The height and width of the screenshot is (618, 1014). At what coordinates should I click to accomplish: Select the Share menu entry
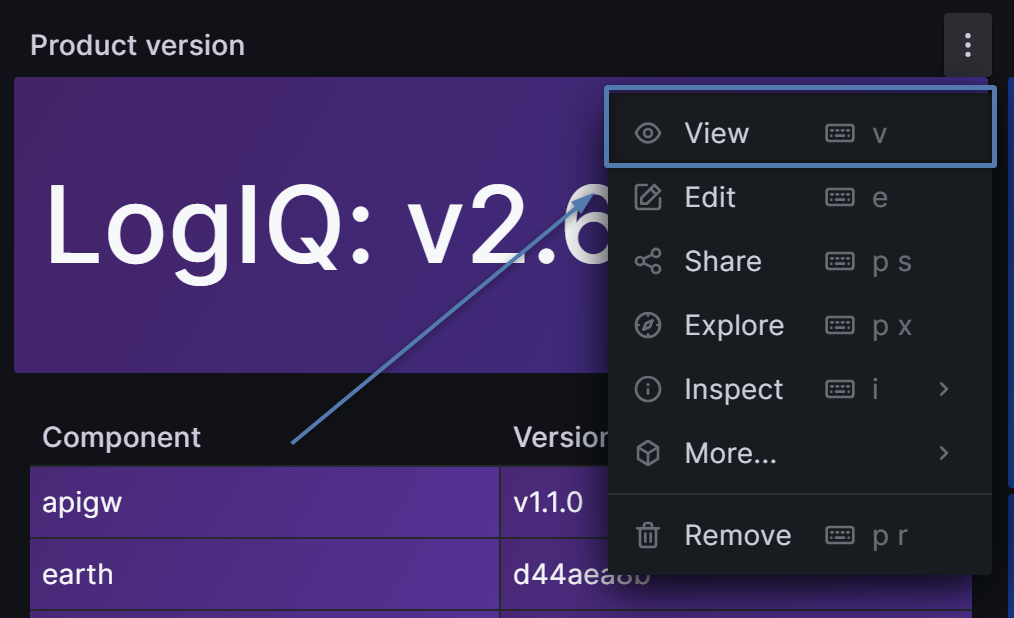722,261
